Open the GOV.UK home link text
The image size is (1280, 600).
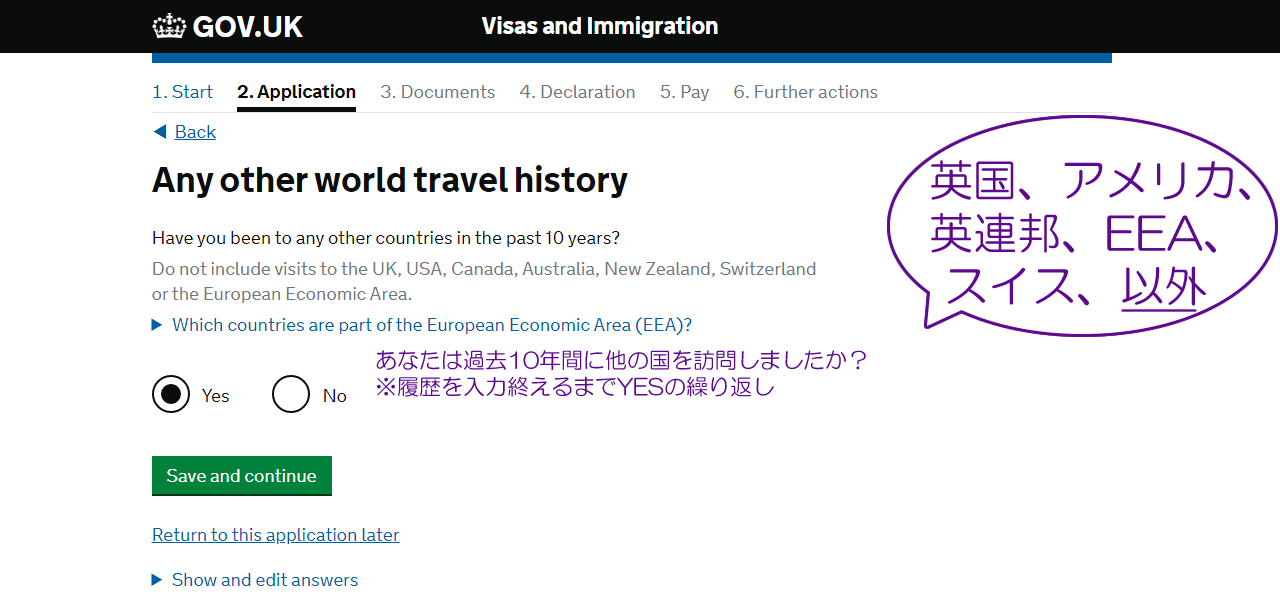[x=248, y=27]
